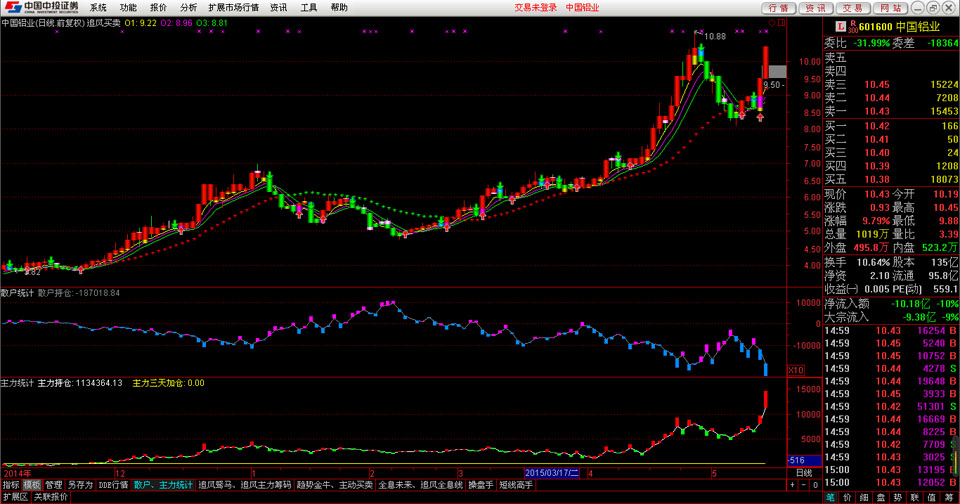Open the 系统 menu
Image resolution: width=960 pixels, height=504 pixels.
tap(98, 7)
